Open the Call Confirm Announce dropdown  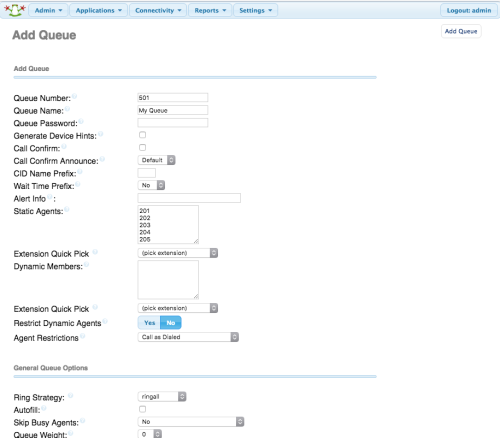click(156, 160)
